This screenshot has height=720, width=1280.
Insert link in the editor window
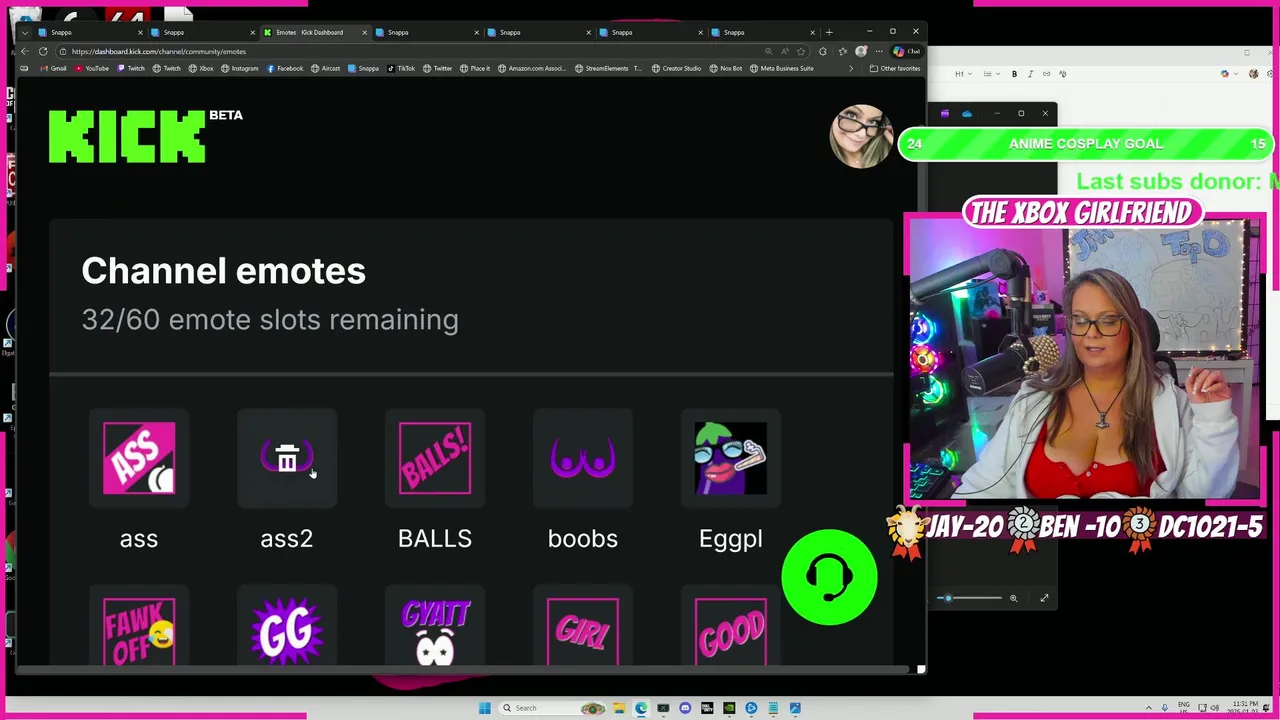click(x=1046, y=74)
